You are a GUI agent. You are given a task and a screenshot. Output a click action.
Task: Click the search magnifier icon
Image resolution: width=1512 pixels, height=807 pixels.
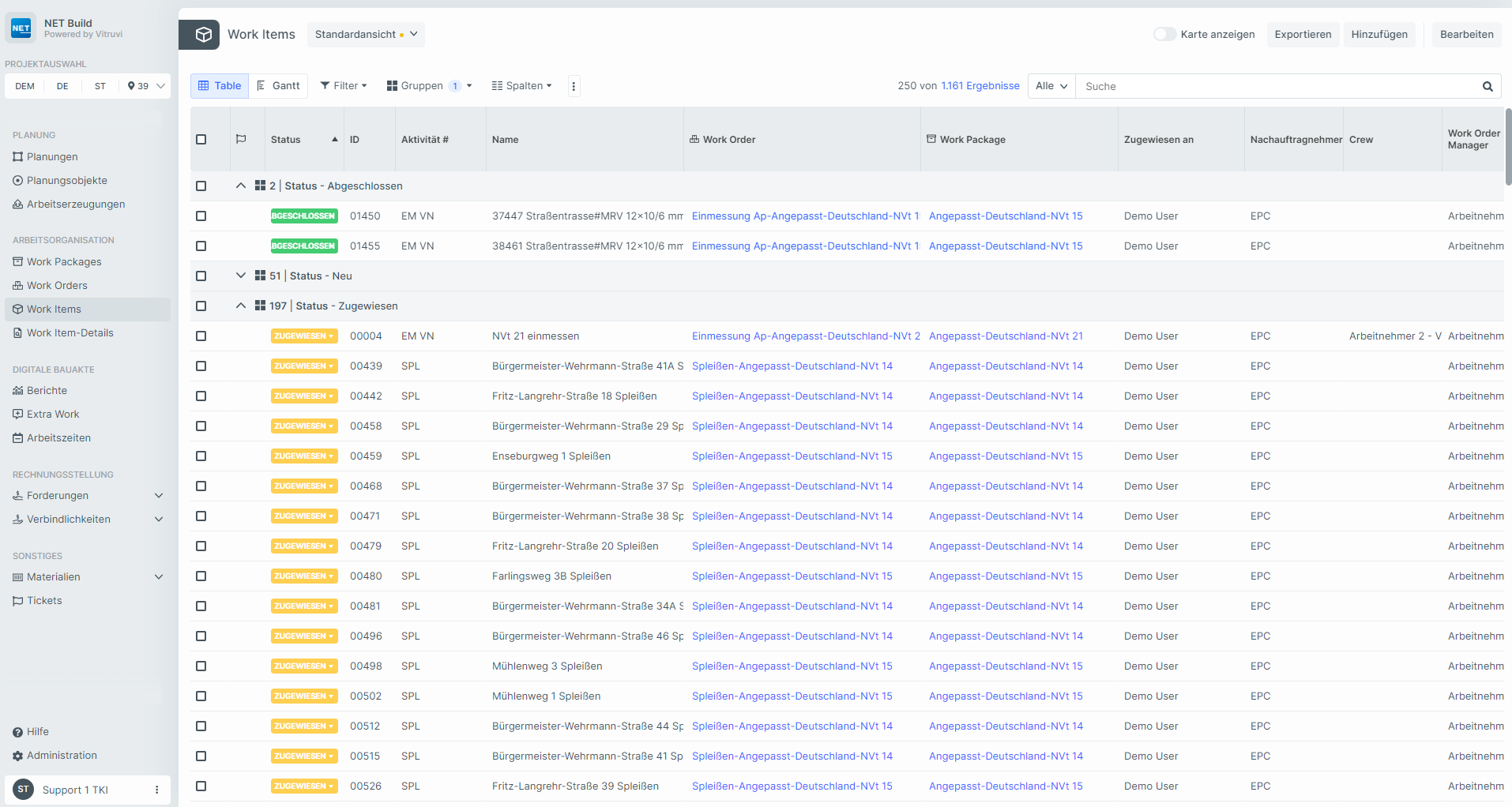point(1488,86)
